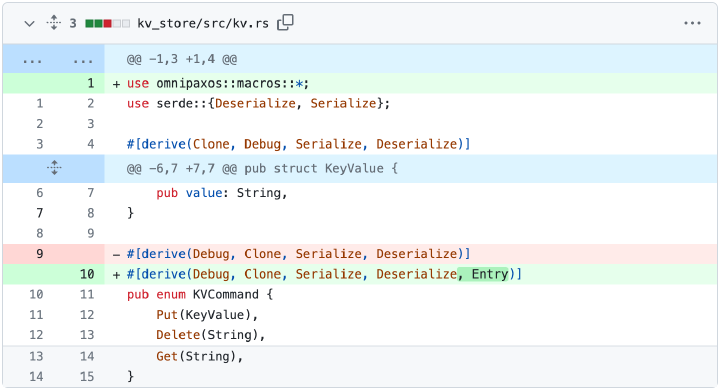Select deleted line number 9
The image size is (720, 390).
[x=39, y=254]
